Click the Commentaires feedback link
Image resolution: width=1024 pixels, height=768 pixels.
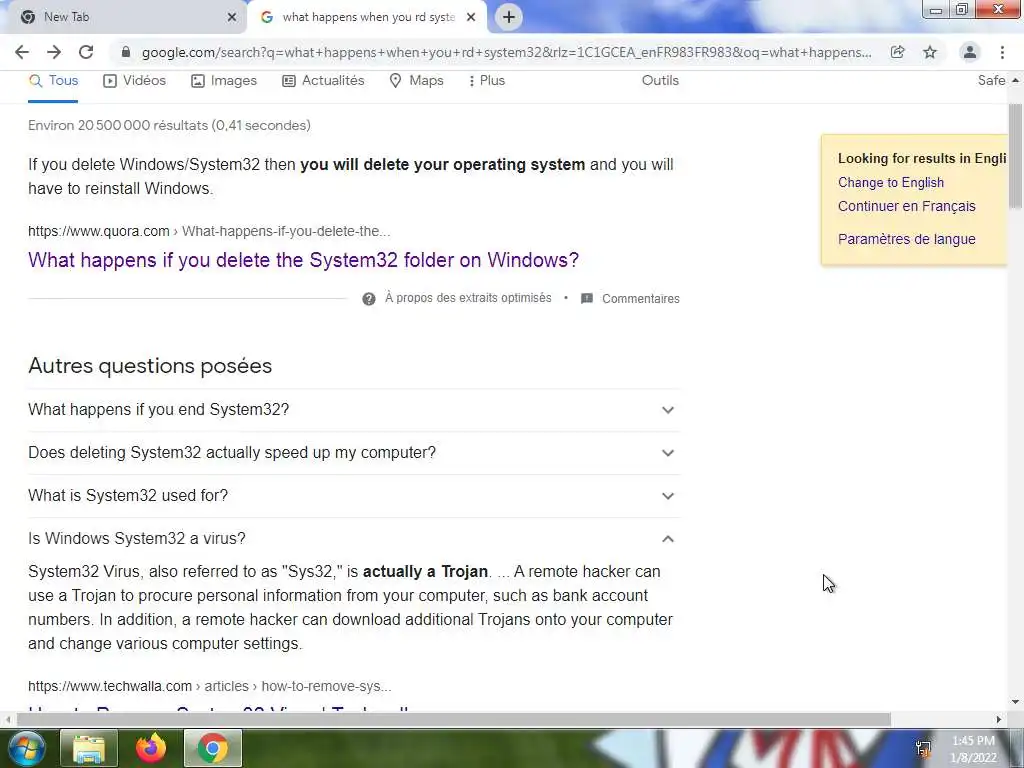(641, 298)
